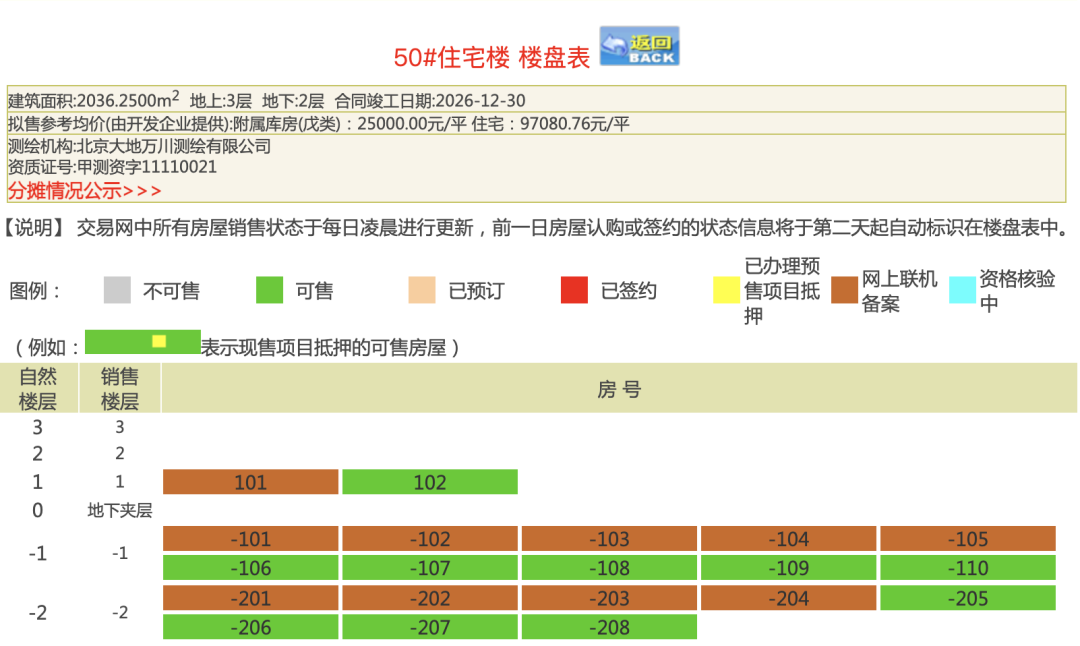Click the 房号 column header
This screenshot has width=1080, height=646.
pyautogui.click(x=619, y=389)
